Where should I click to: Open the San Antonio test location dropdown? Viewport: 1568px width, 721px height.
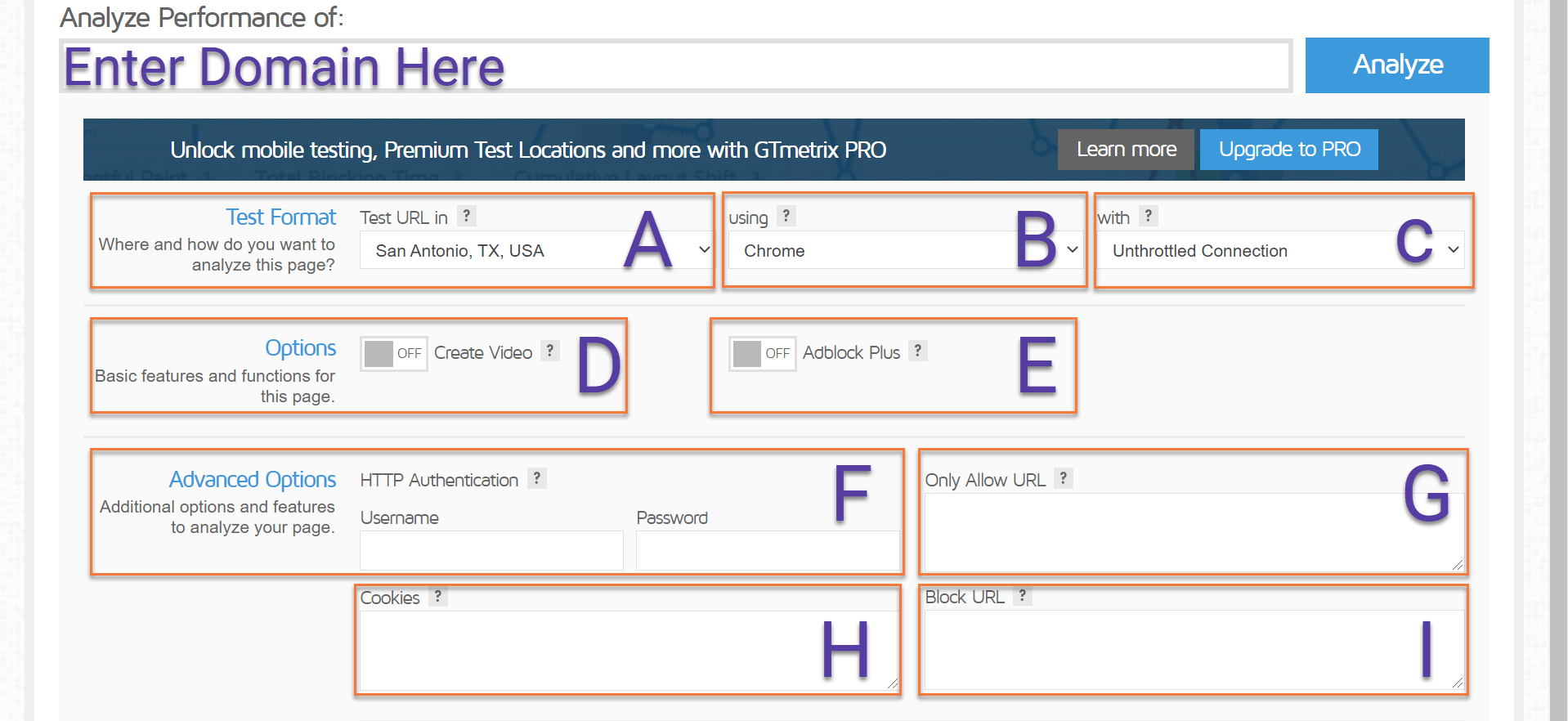(x=535, y=250)
